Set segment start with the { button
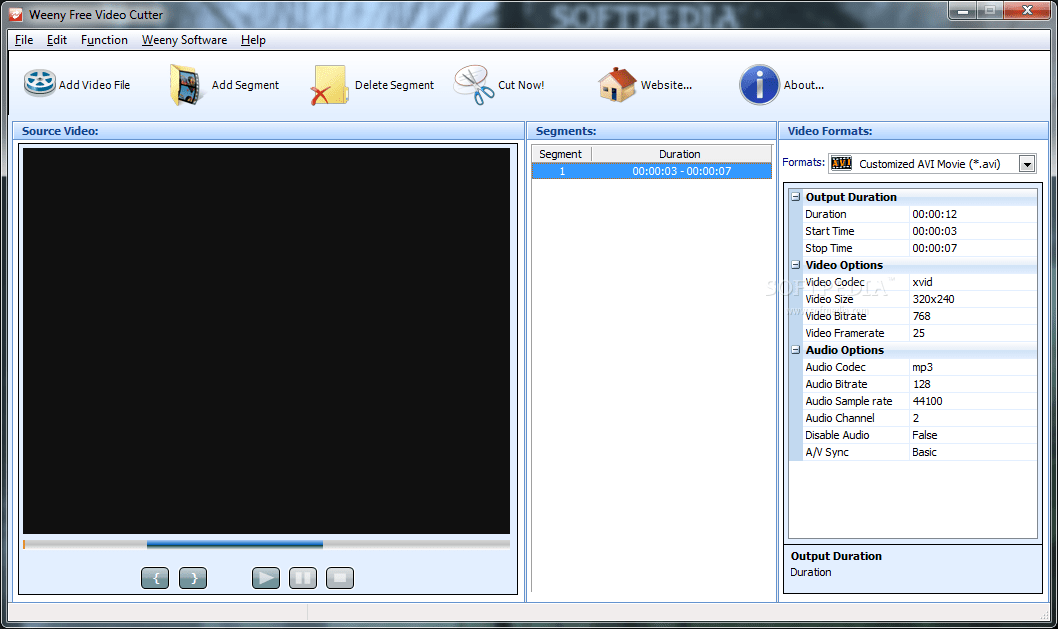This screenshot has height=629, width=1058. 155,578
